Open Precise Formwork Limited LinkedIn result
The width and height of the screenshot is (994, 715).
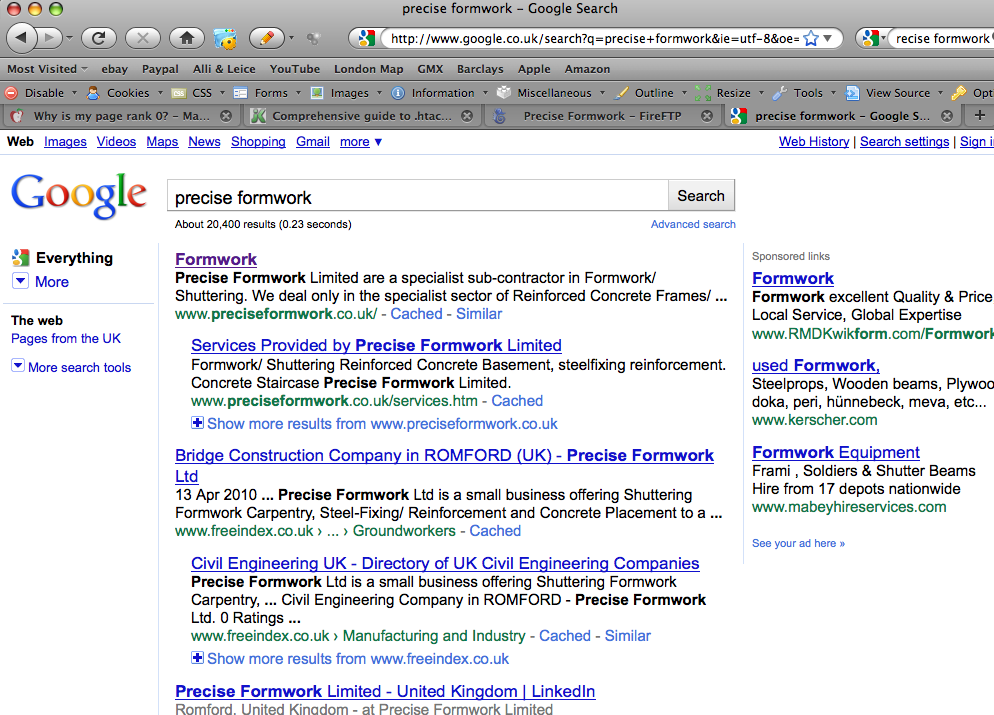tap(385, 692)
